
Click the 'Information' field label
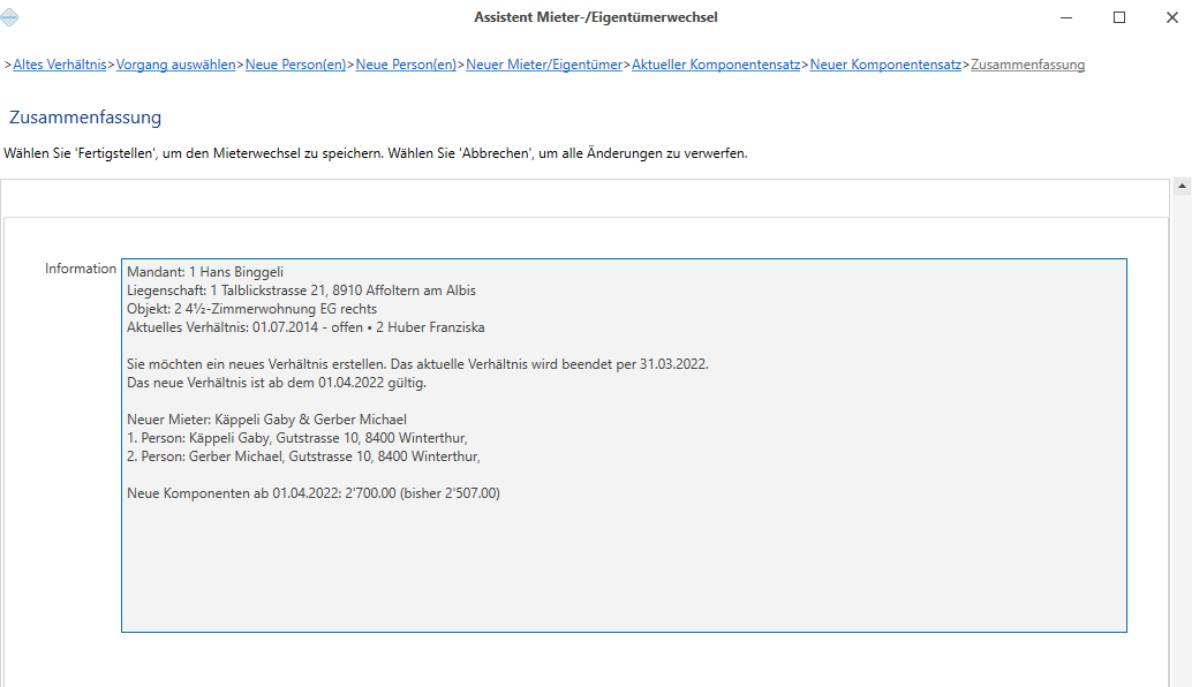81,268
